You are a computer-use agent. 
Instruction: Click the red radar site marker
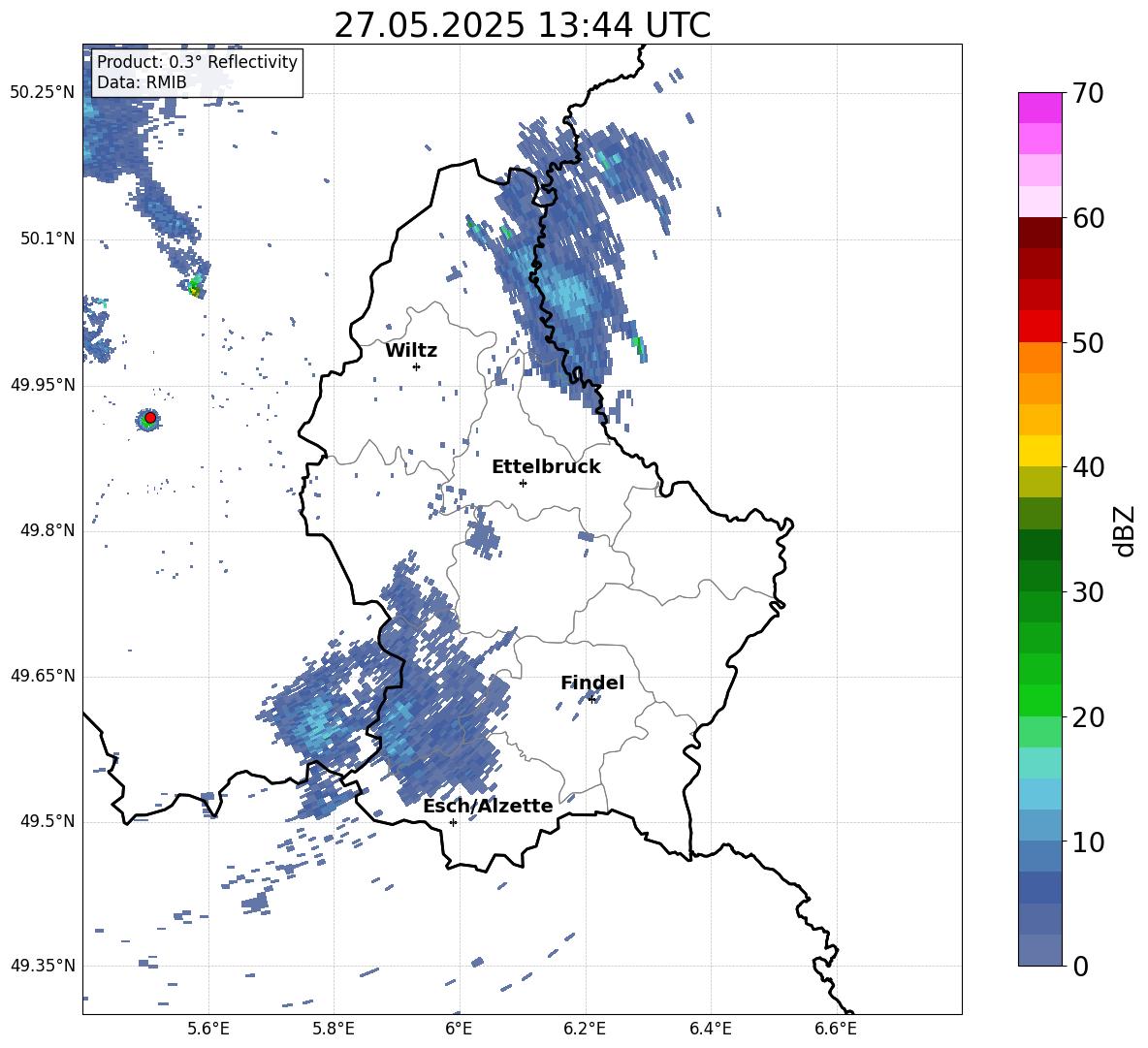coord(149,418)
